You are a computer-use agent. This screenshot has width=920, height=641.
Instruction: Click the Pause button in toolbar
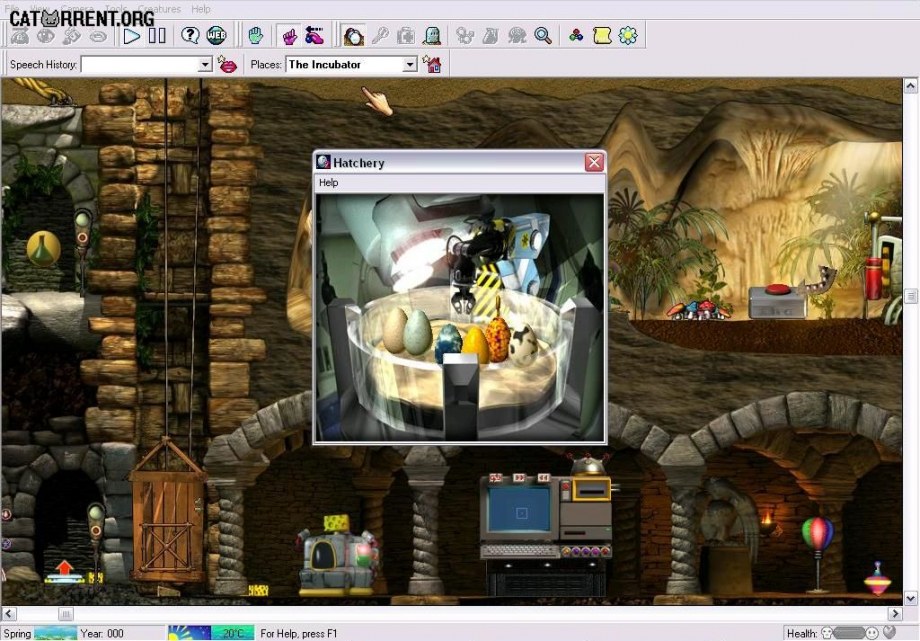[x=157, y=36]
